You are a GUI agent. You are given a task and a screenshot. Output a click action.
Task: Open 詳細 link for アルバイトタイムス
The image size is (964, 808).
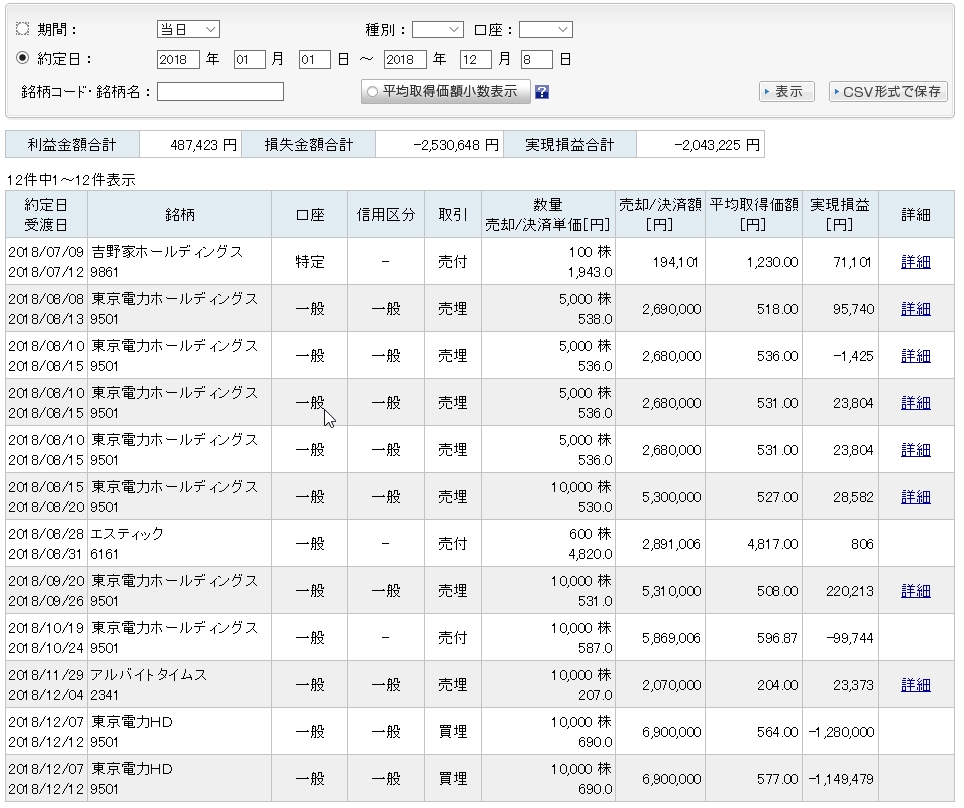(x=915, y=685)
